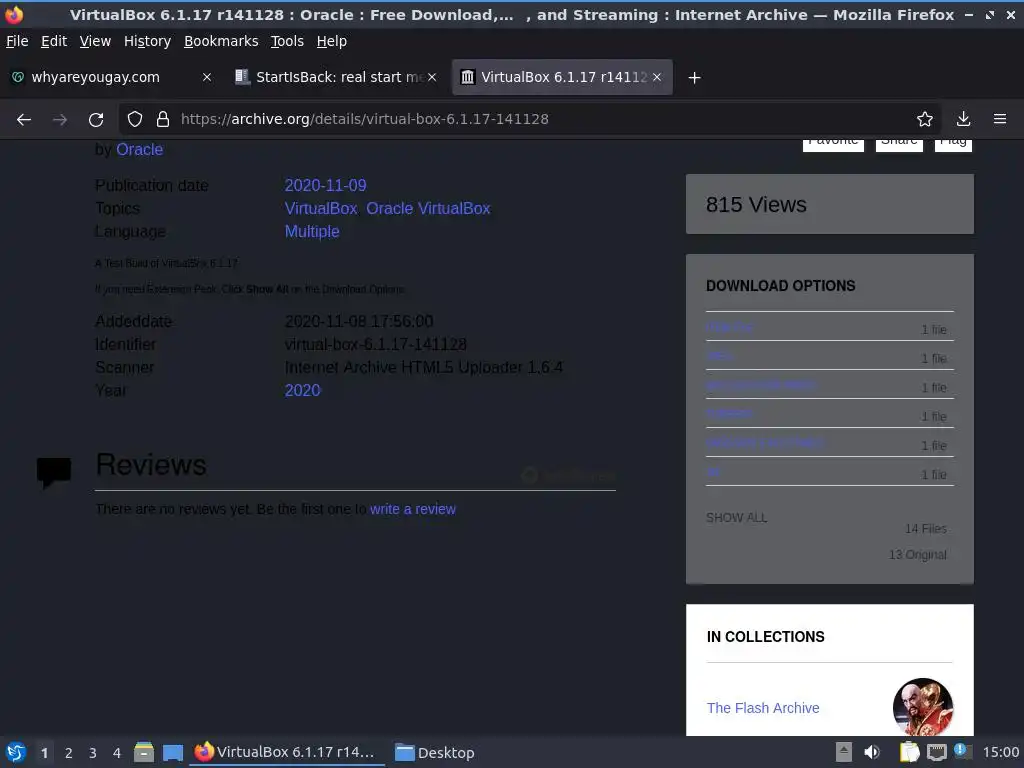Viewport: 1024px width, 768px height.
Task: Switch to workspace 1 in taskbar
Action: [x=44, y=753]
